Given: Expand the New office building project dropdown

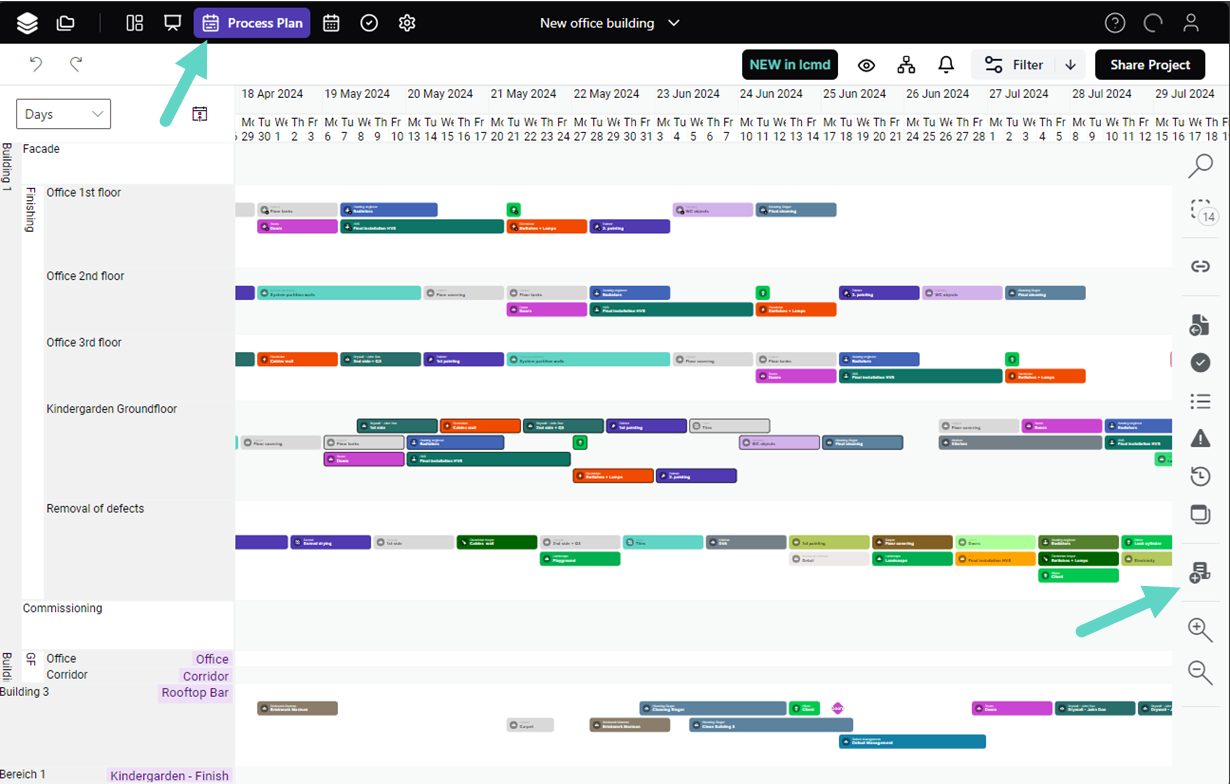Looking at the screenshot, I should [x=673, y=23].
